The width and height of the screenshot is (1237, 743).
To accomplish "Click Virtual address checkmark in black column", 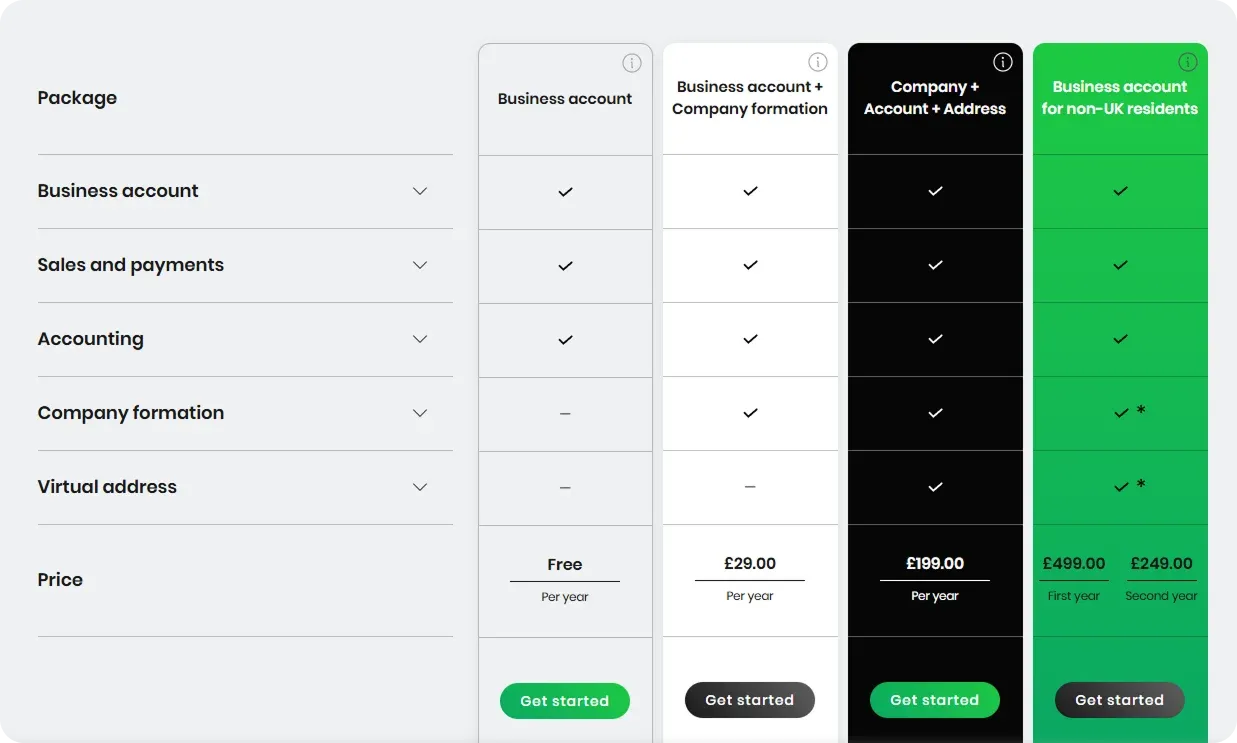I will 935,487.
